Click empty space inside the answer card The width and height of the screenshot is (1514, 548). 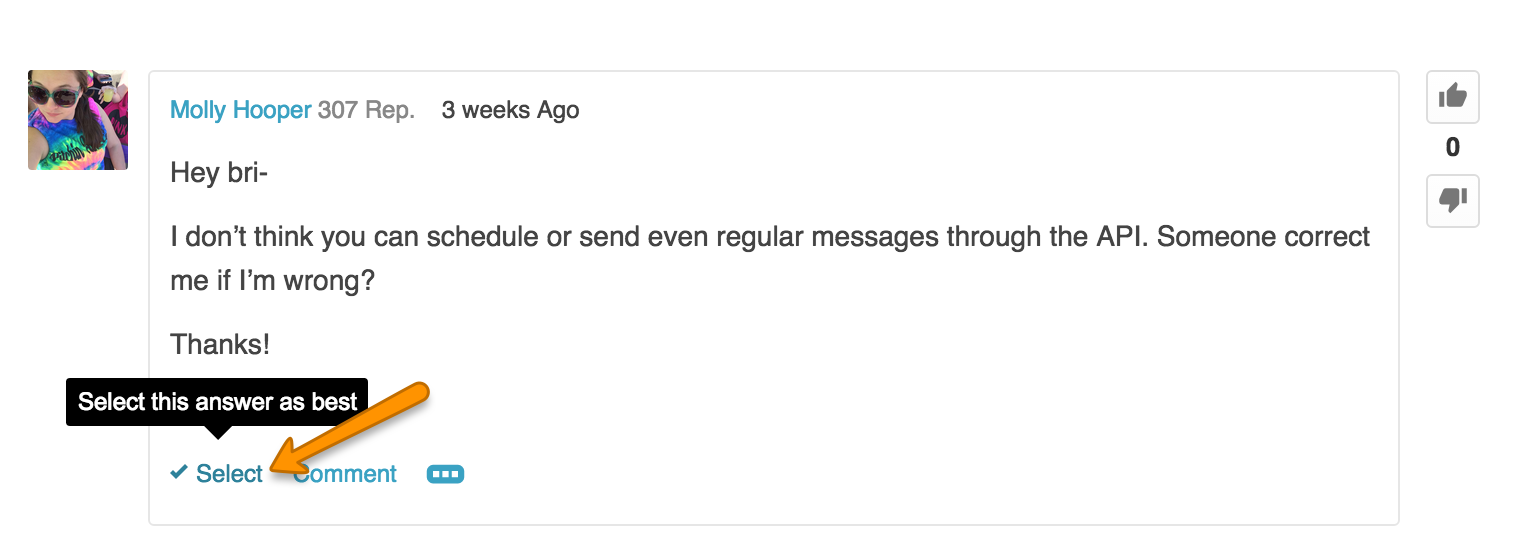click(x=900, y=420)
